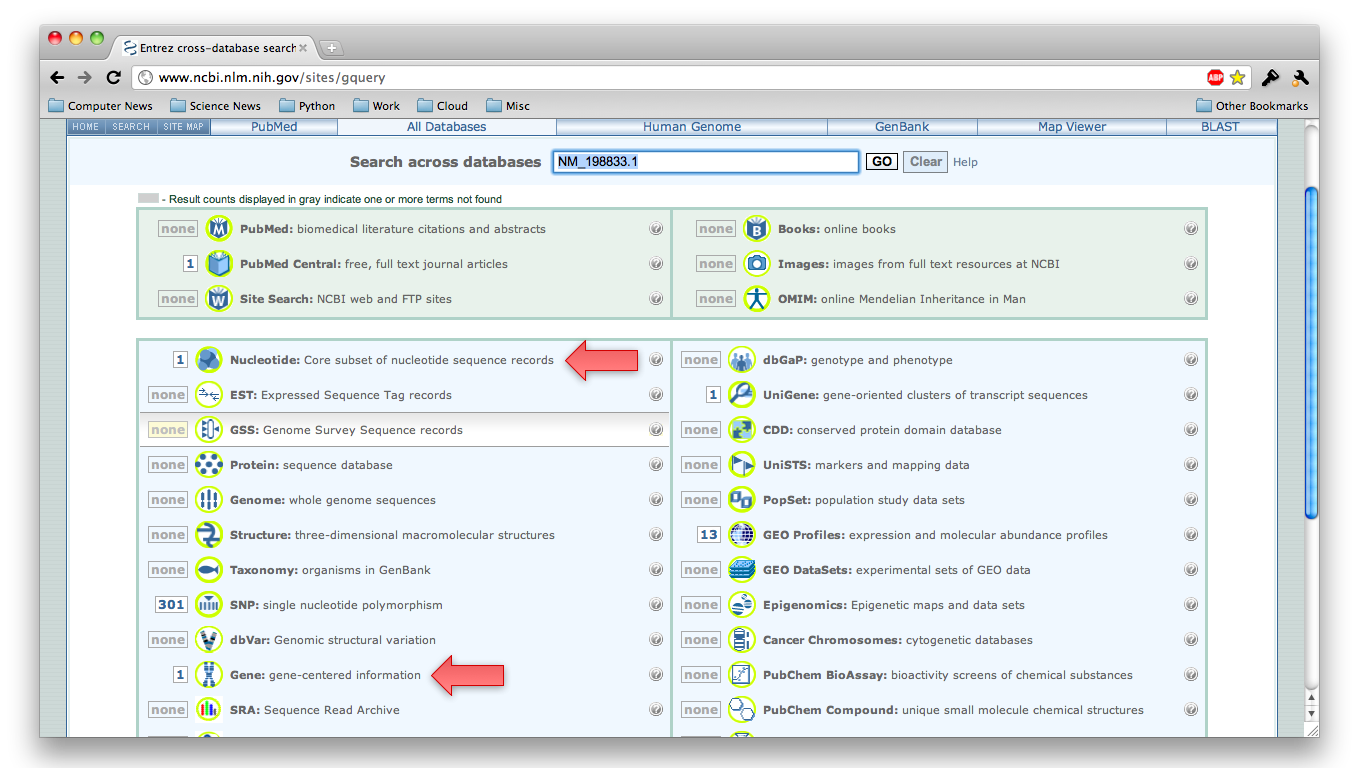The height and width of the screenshot is (768, 1359).
Task: Open the Genome database icon
Action: click(x=209, y=500)
